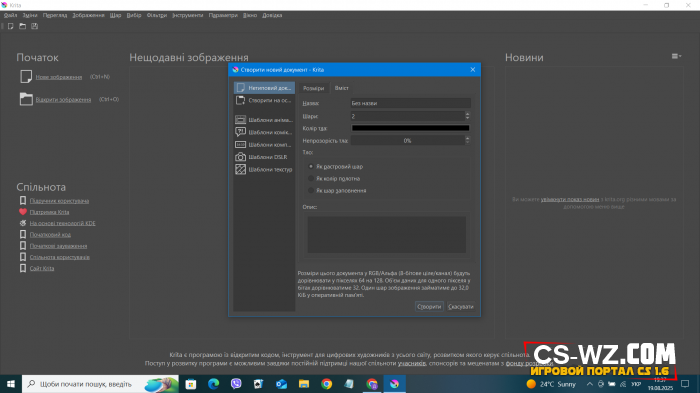
Task: Click the KDE gear icon in Спільнота
Action: click(23, 223)
